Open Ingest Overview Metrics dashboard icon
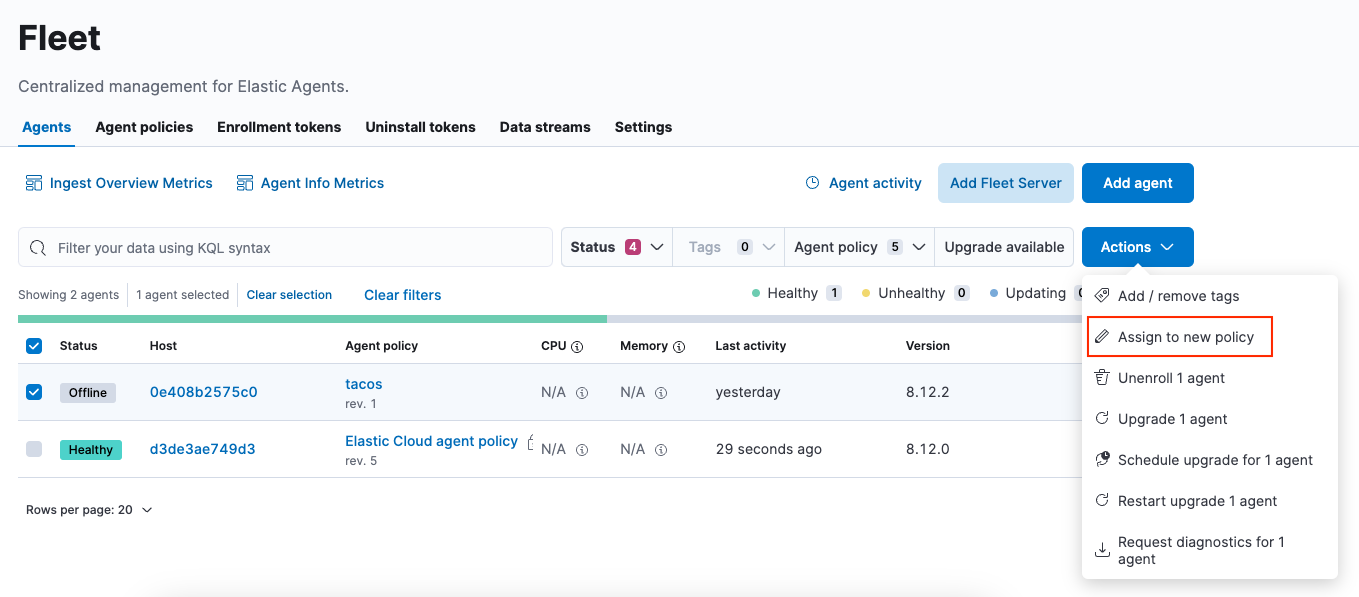The height and width of the screenshot is (597, 1359). pyautogui.click(x=36, y=183)
